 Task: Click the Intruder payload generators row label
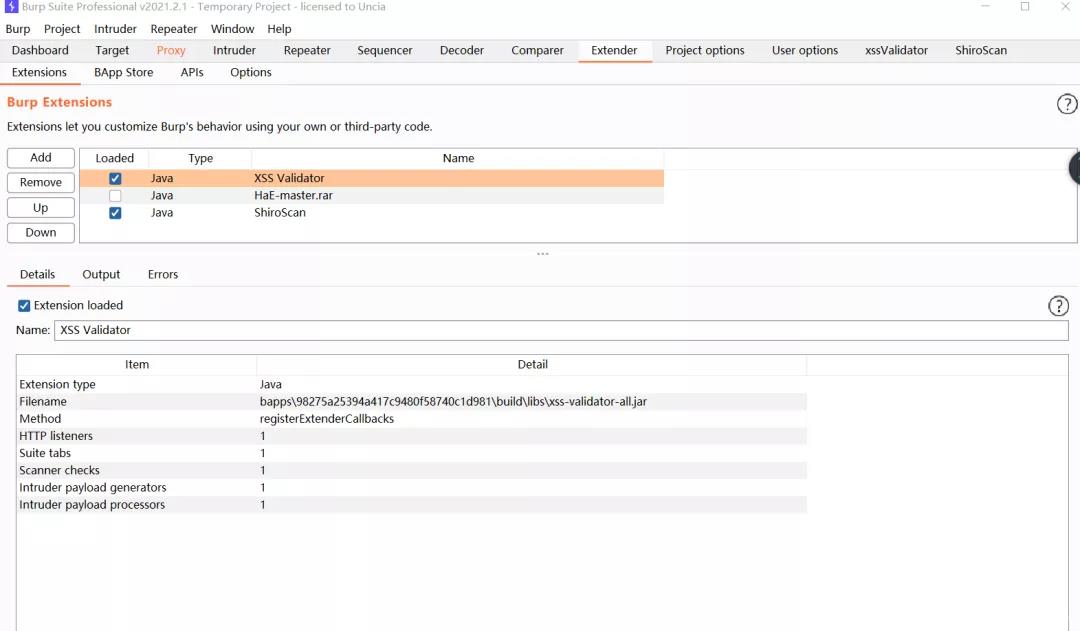tap(93, 488)
